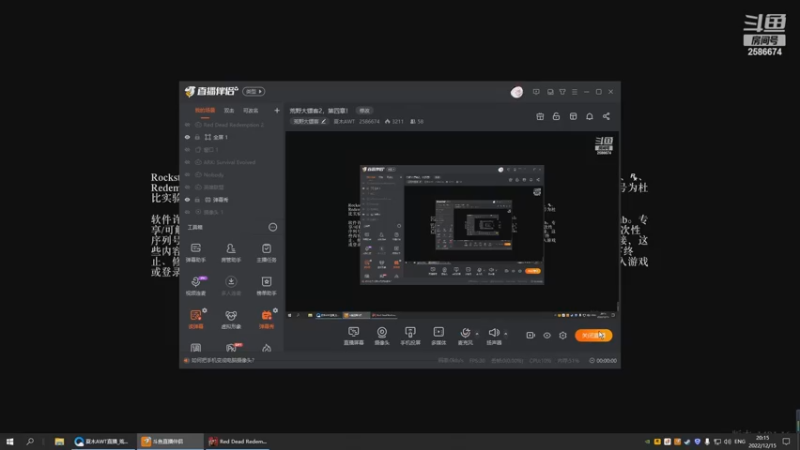The width and height of the screenshot is (800, 450).
Task: Click the 00:00:00 stream timer
Action: [x=603, y=361]
